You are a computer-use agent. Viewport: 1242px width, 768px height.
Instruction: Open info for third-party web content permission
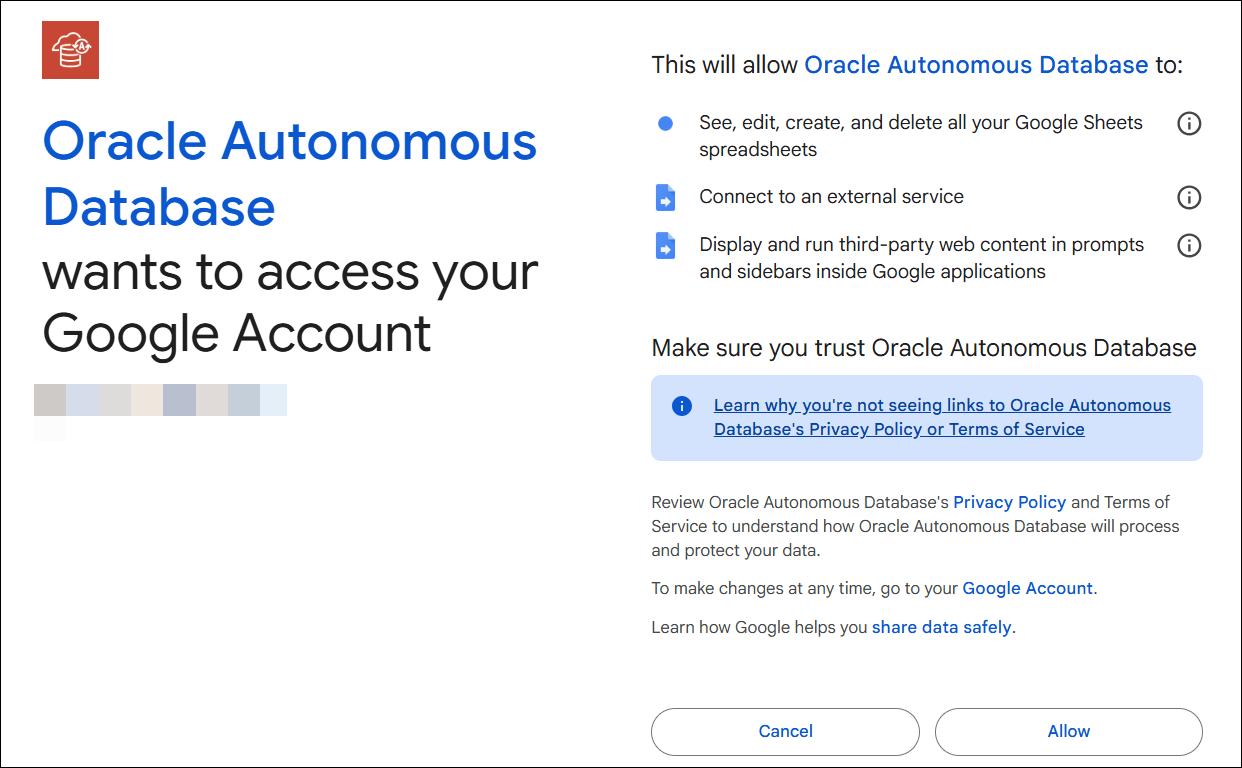coord(1189,245)
